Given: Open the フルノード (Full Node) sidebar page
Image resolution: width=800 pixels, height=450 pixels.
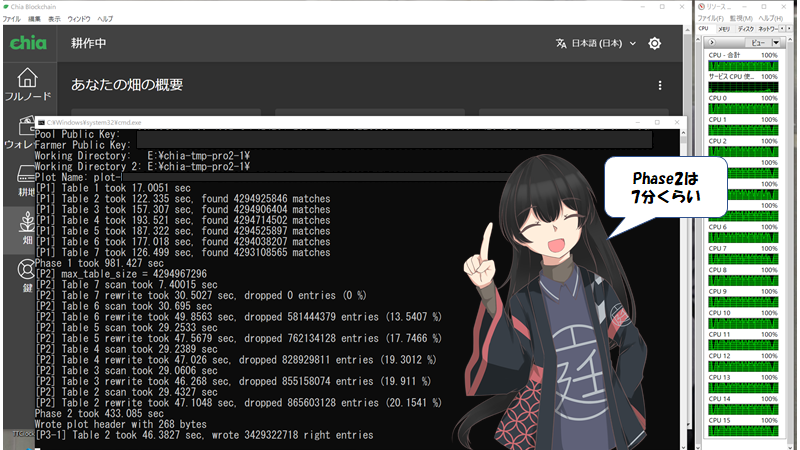Looking at the screenshot, I should click(x=28, y=85).
